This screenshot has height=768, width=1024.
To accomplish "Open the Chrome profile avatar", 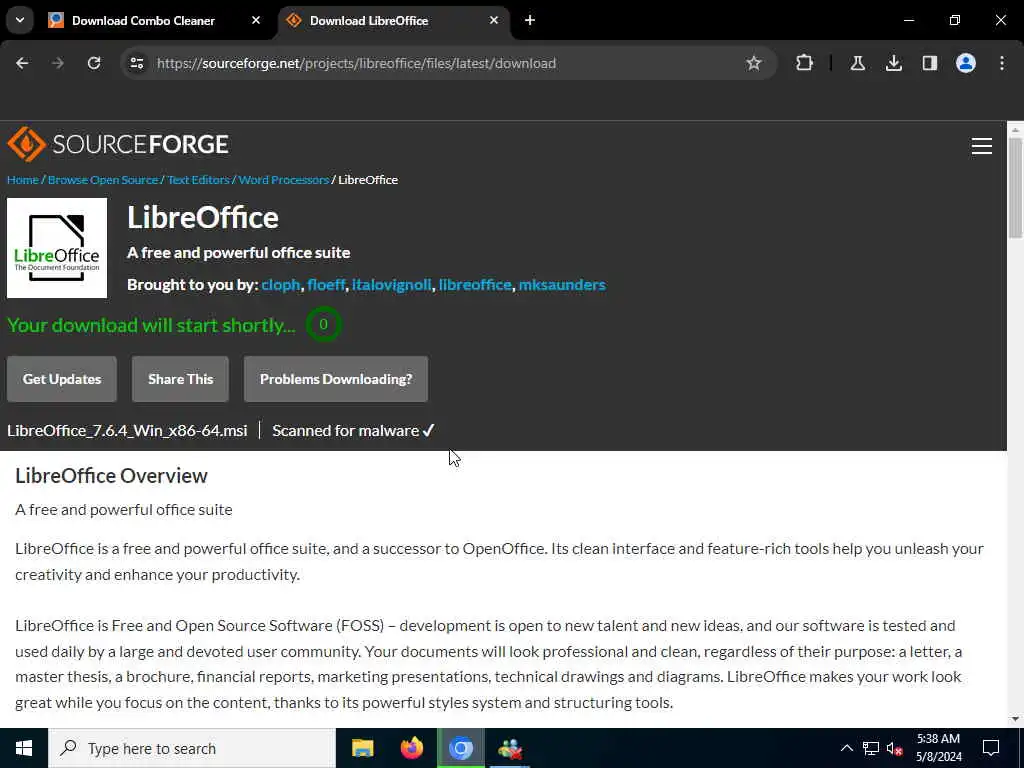I will [x=965, y=63].
